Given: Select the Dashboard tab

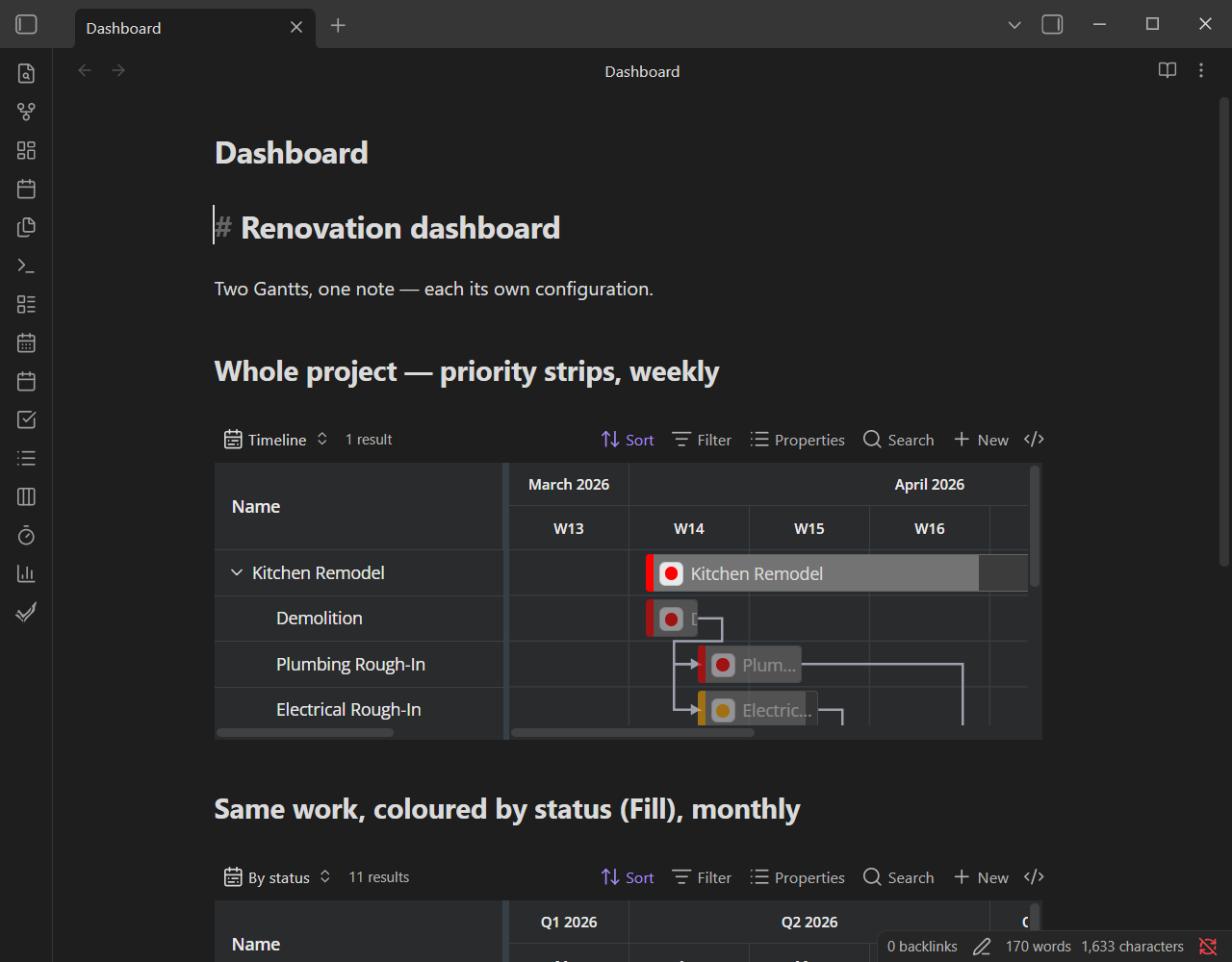Looking at the screenshot, I should (x=195, y=28).
